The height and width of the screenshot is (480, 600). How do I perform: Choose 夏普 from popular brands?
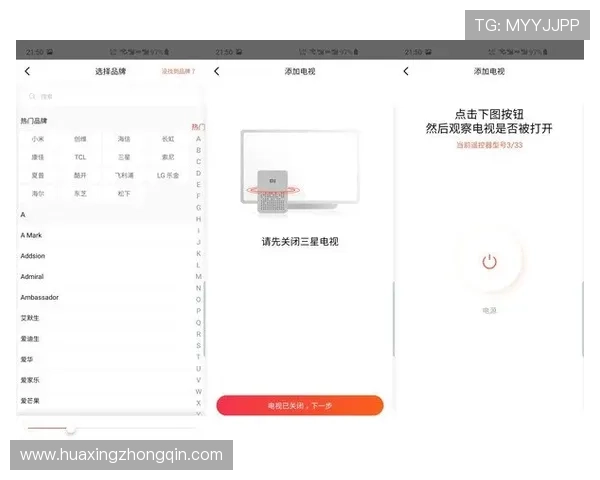(38, 175)
